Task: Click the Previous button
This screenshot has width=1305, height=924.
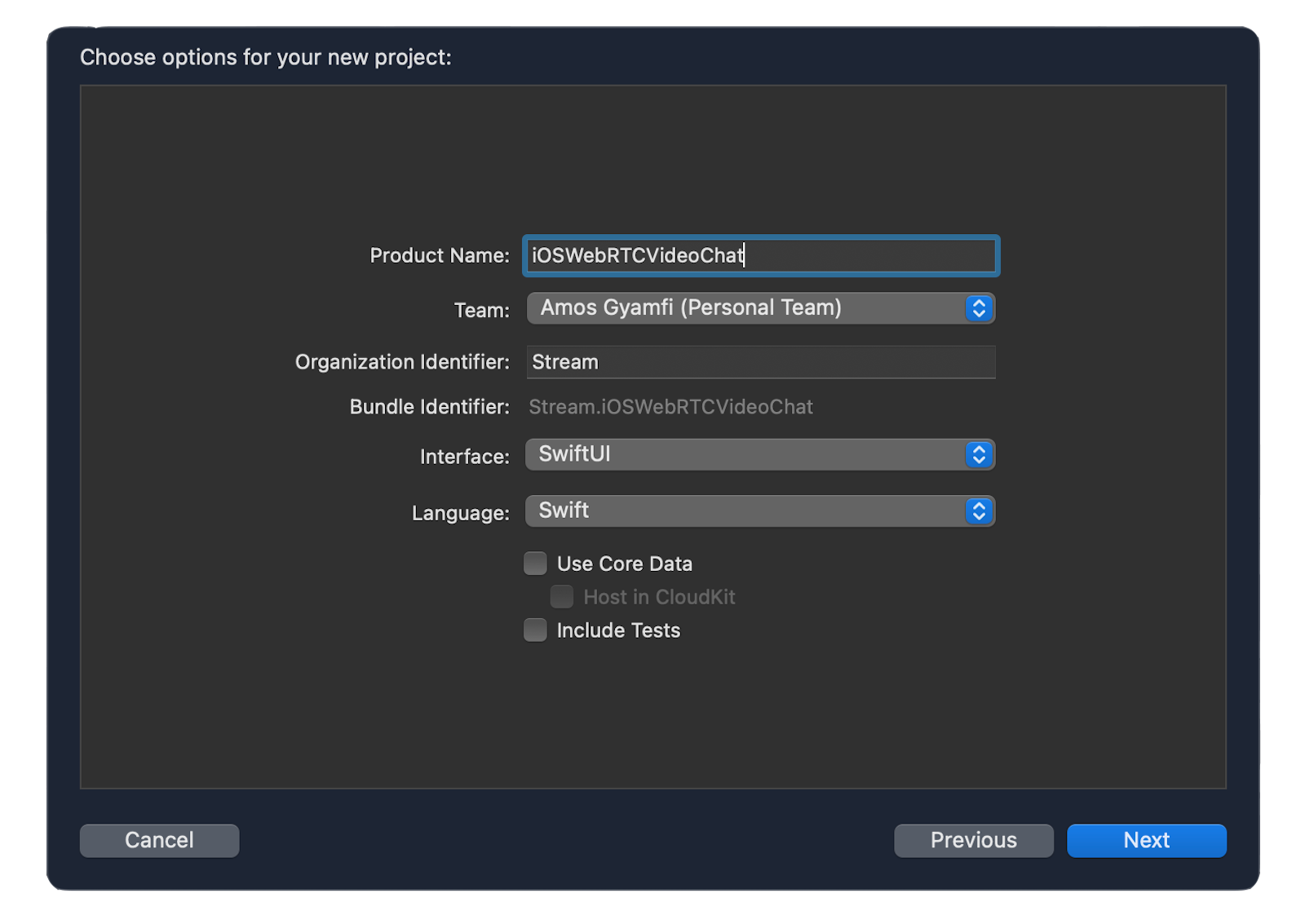Action: 973,840
